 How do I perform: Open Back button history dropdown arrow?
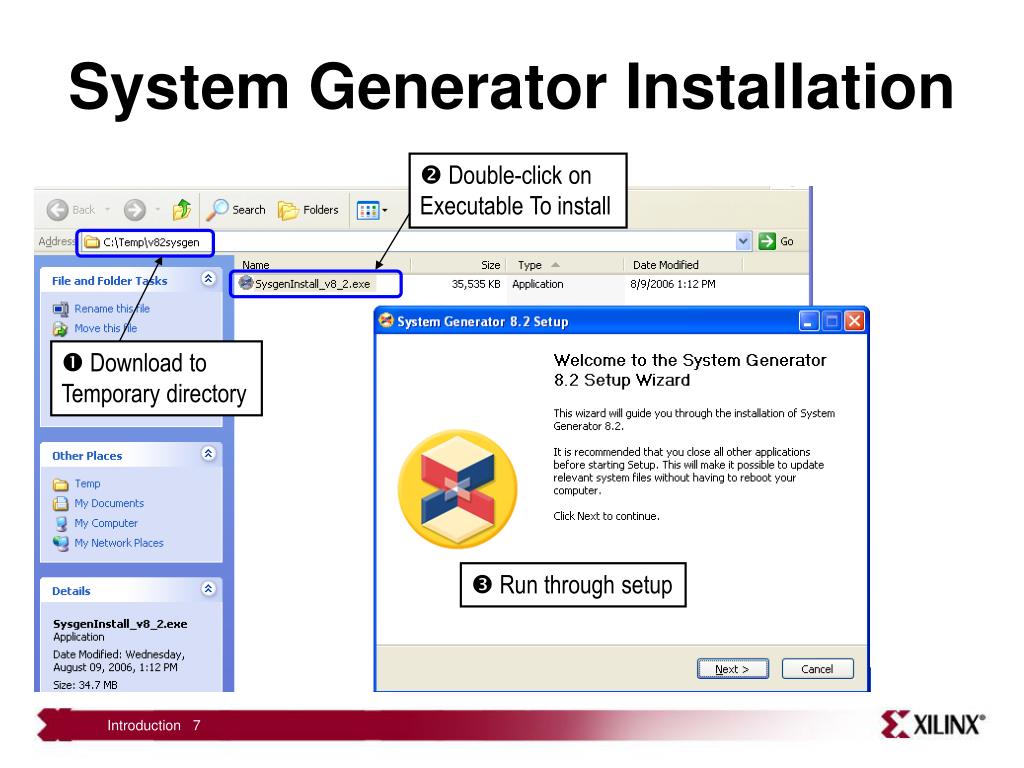tap(107, 210)
